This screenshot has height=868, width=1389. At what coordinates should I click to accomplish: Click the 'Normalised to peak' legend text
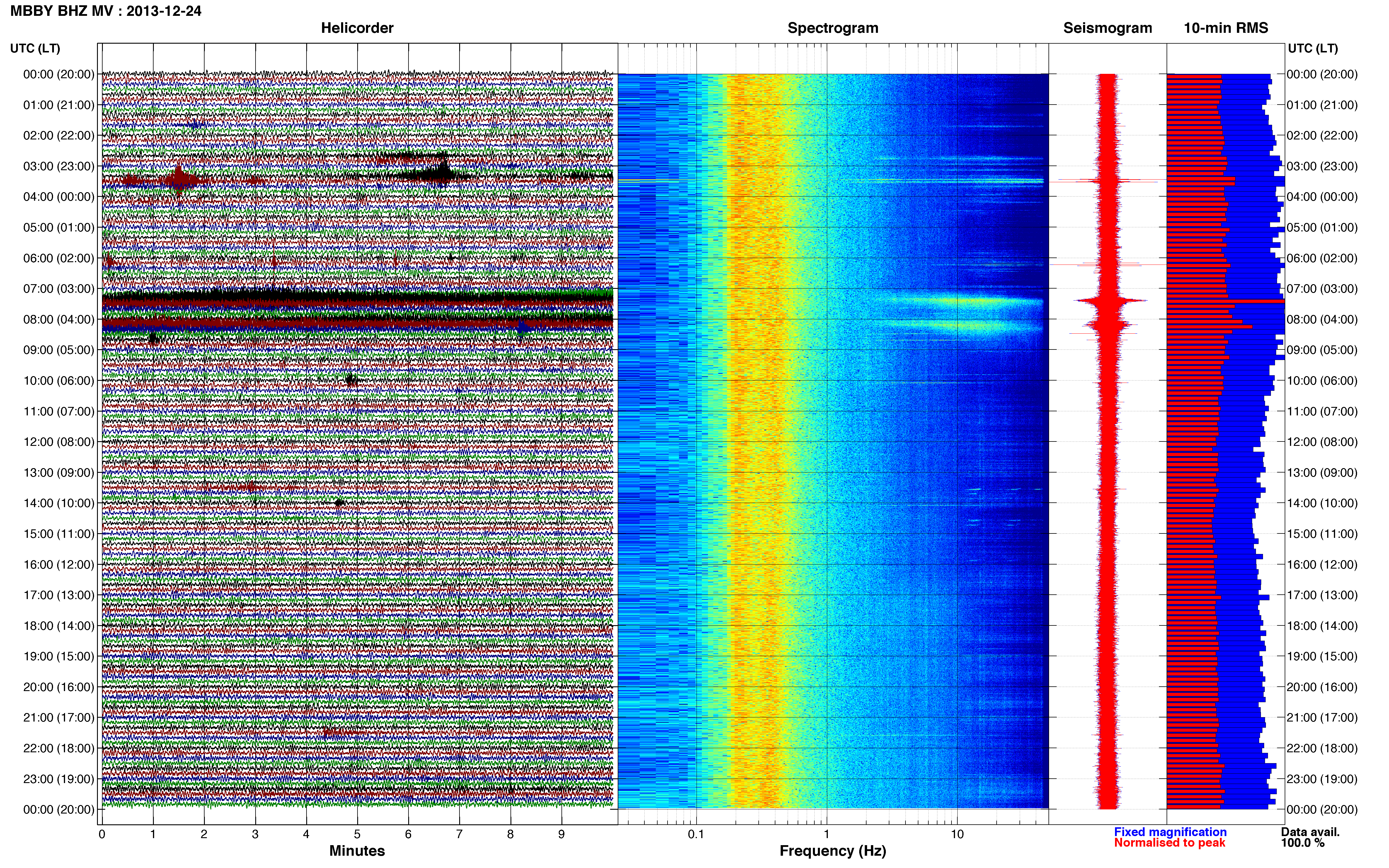coord(1170,843)
